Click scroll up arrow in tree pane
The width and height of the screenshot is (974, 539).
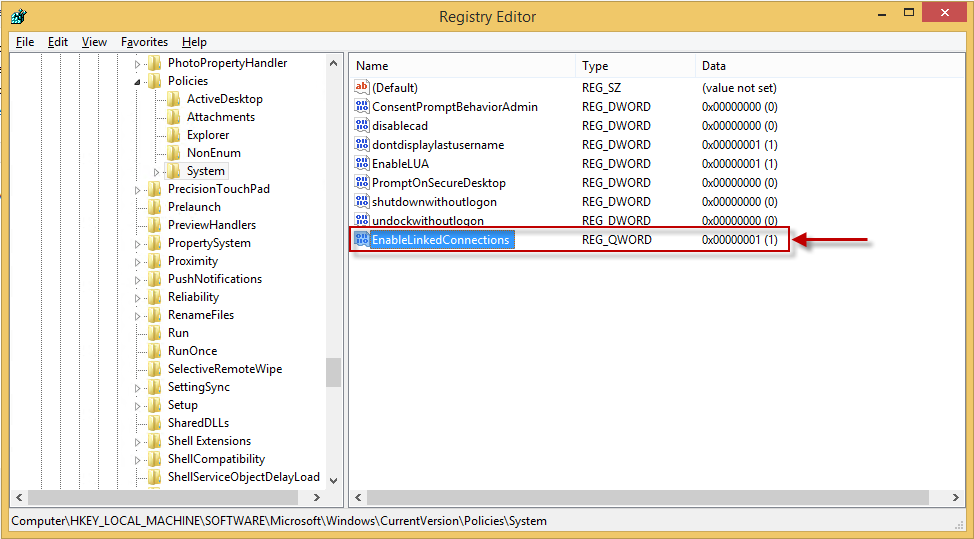[x=334, y=63]
